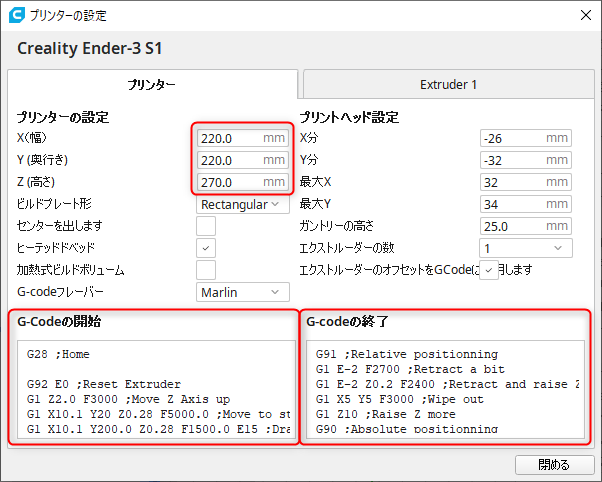Click inside the G-codeの終了 text area
This screenshot has width=602, height=482.
[x=445, y=389]
